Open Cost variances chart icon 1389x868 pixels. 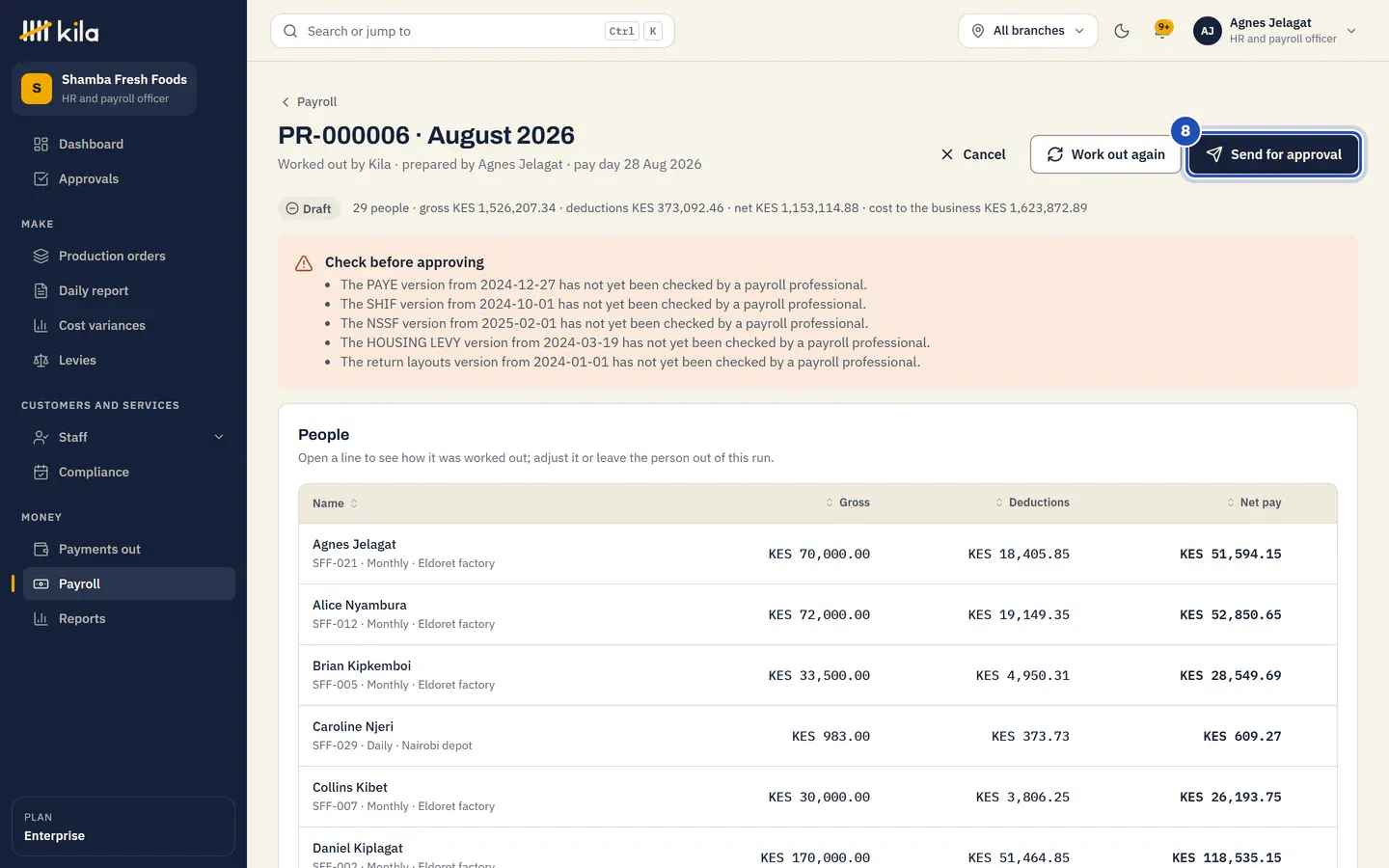(x=41, y=325)
